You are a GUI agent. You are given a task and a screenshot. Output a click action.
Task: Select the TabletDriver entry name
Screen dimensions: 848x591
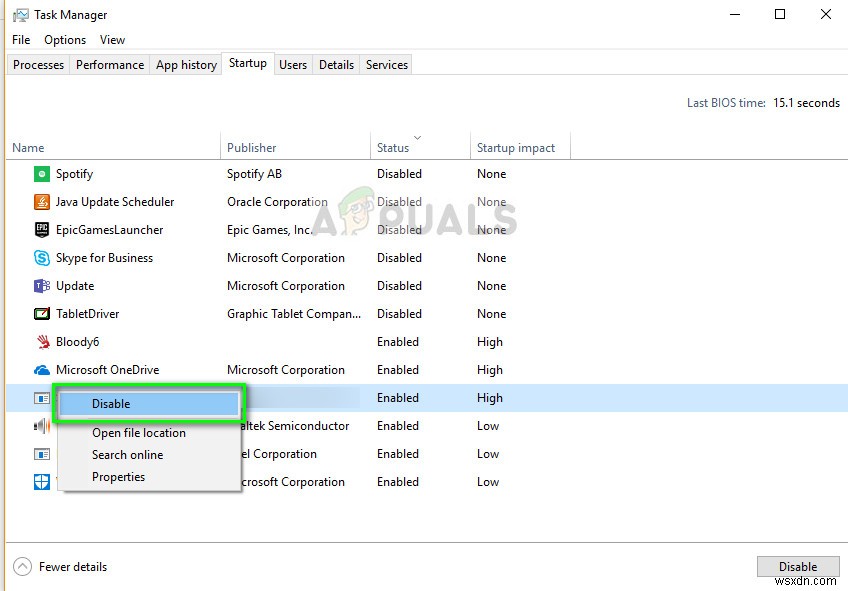click(x=88, y=314)
